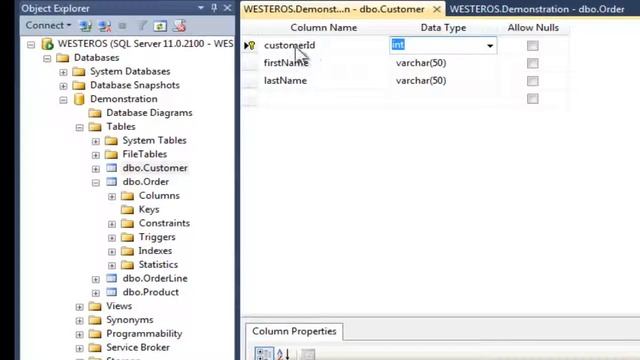Click the Filter icon in Object Explorer toolbar
This screenshot has width=640, height=360.
(141, 26)
